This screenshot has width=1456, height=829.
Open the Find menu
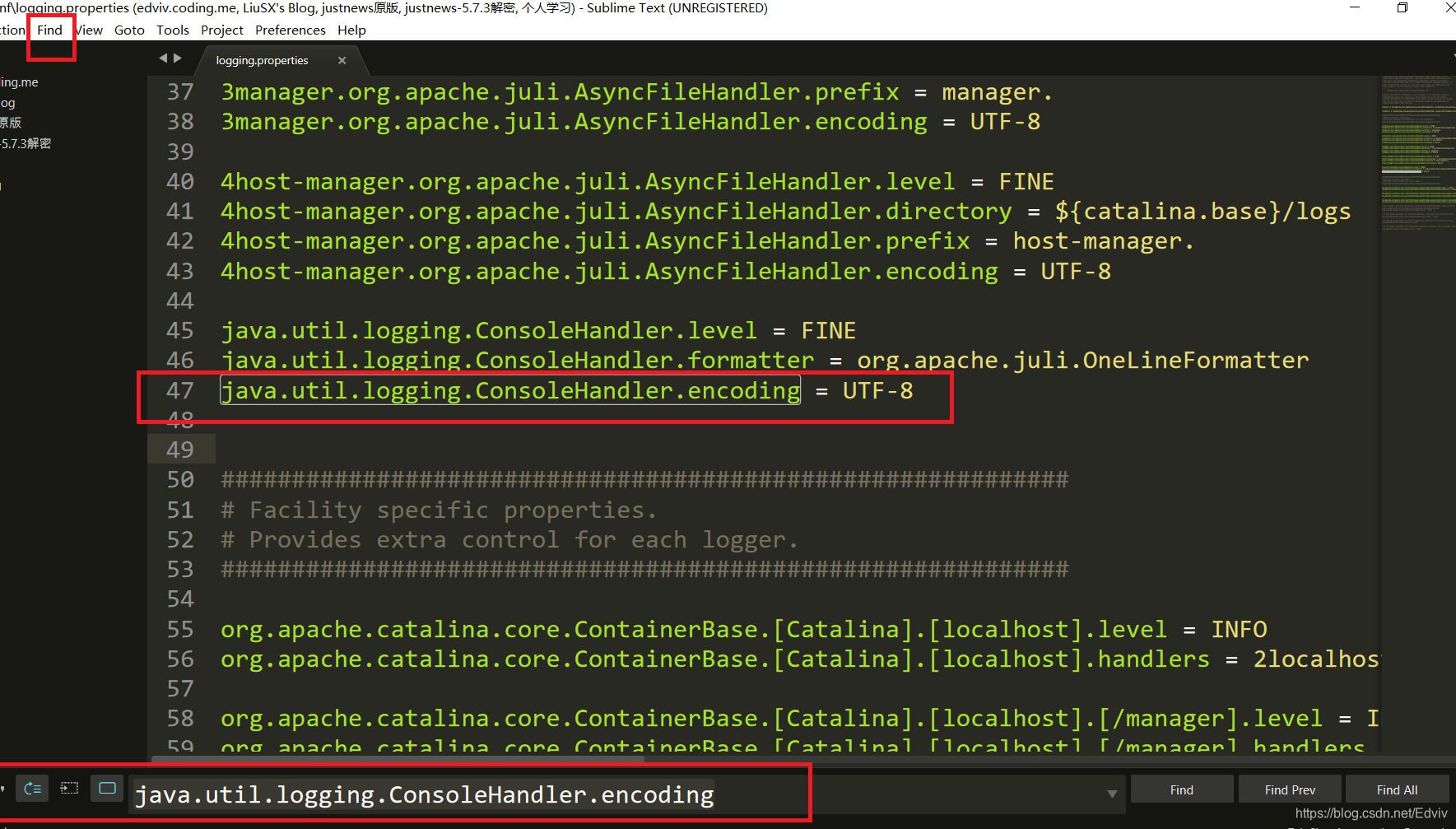click(49, 30)
